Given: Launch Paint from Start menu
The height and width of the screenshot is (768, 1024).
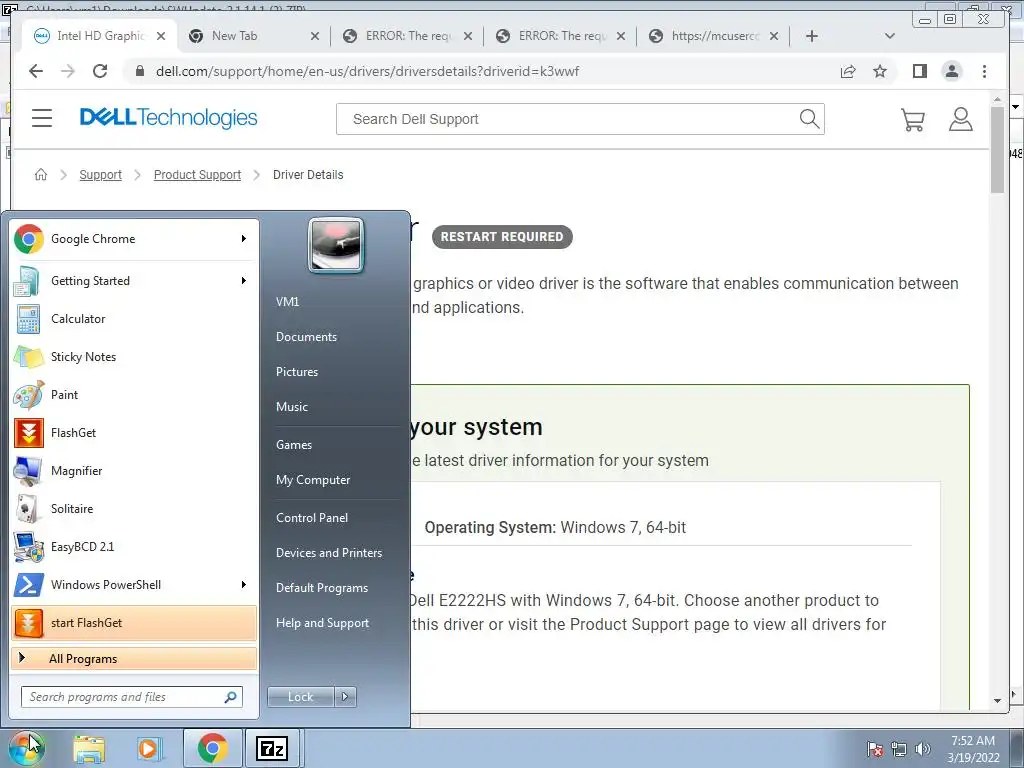Looking at the screenshot, I should pyautogui.click(x=134, y=394).
